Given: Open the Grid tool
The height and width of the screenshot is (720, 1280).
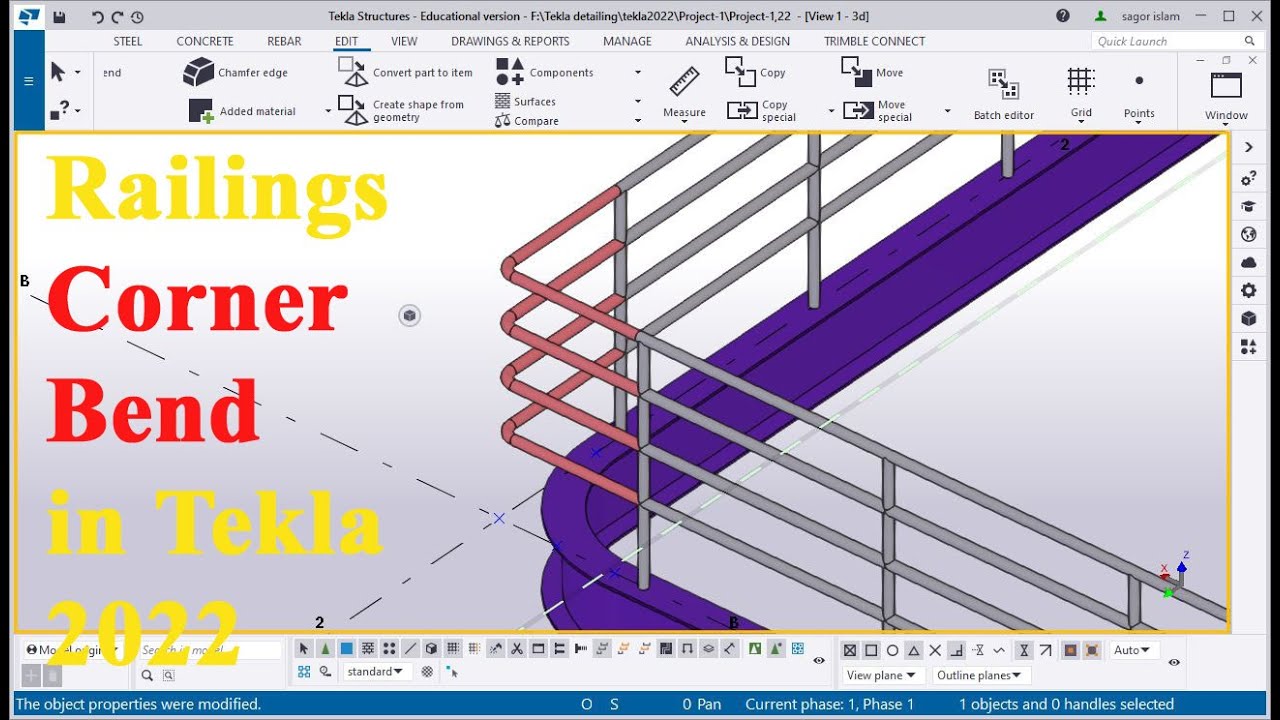Looking at the screenshot, I should [x=1081, y=92].
